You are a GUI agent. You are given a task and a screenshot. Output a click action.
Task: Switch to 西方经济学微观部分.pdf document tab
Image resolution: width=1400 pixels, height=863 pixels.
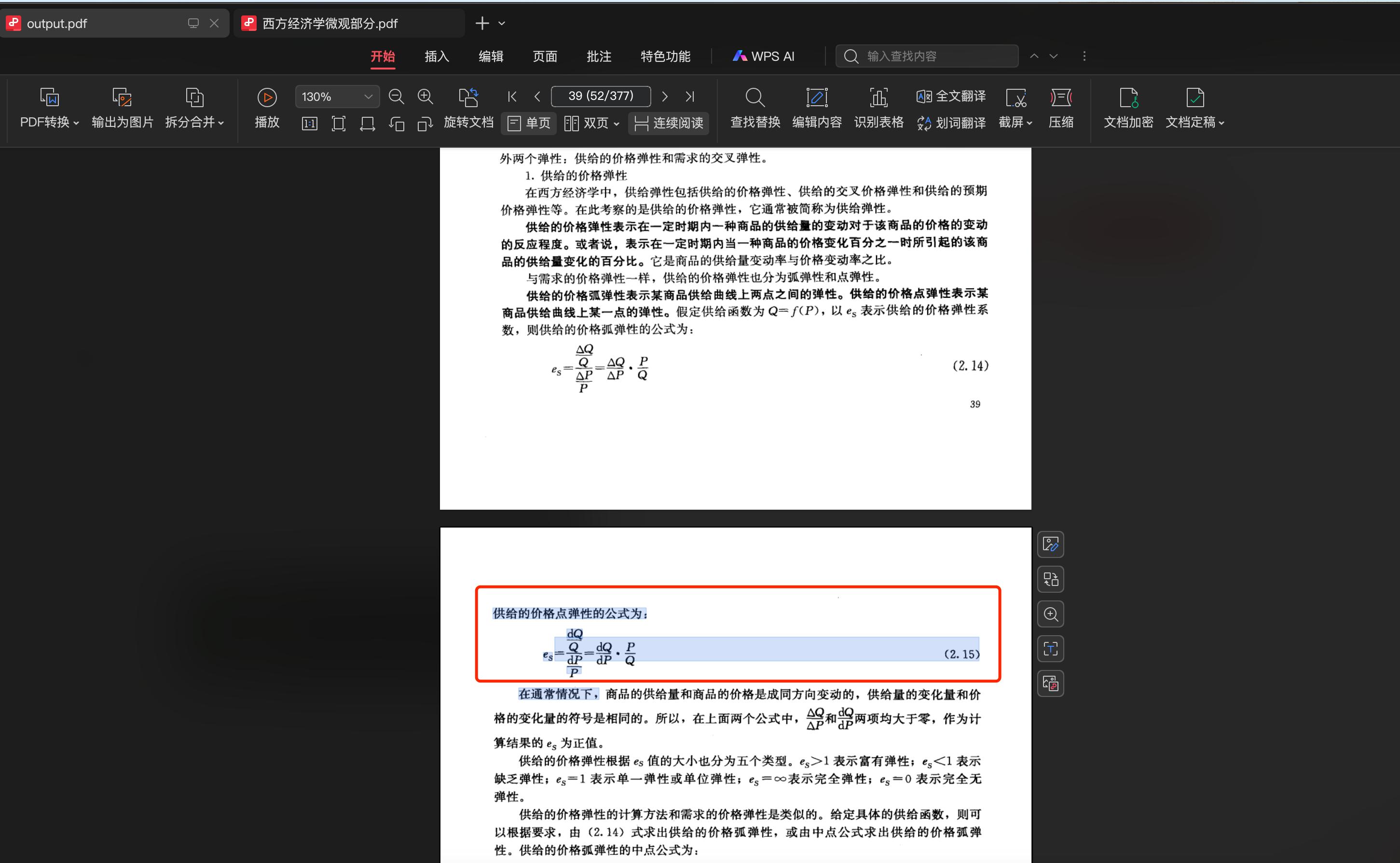pos(330,23)
